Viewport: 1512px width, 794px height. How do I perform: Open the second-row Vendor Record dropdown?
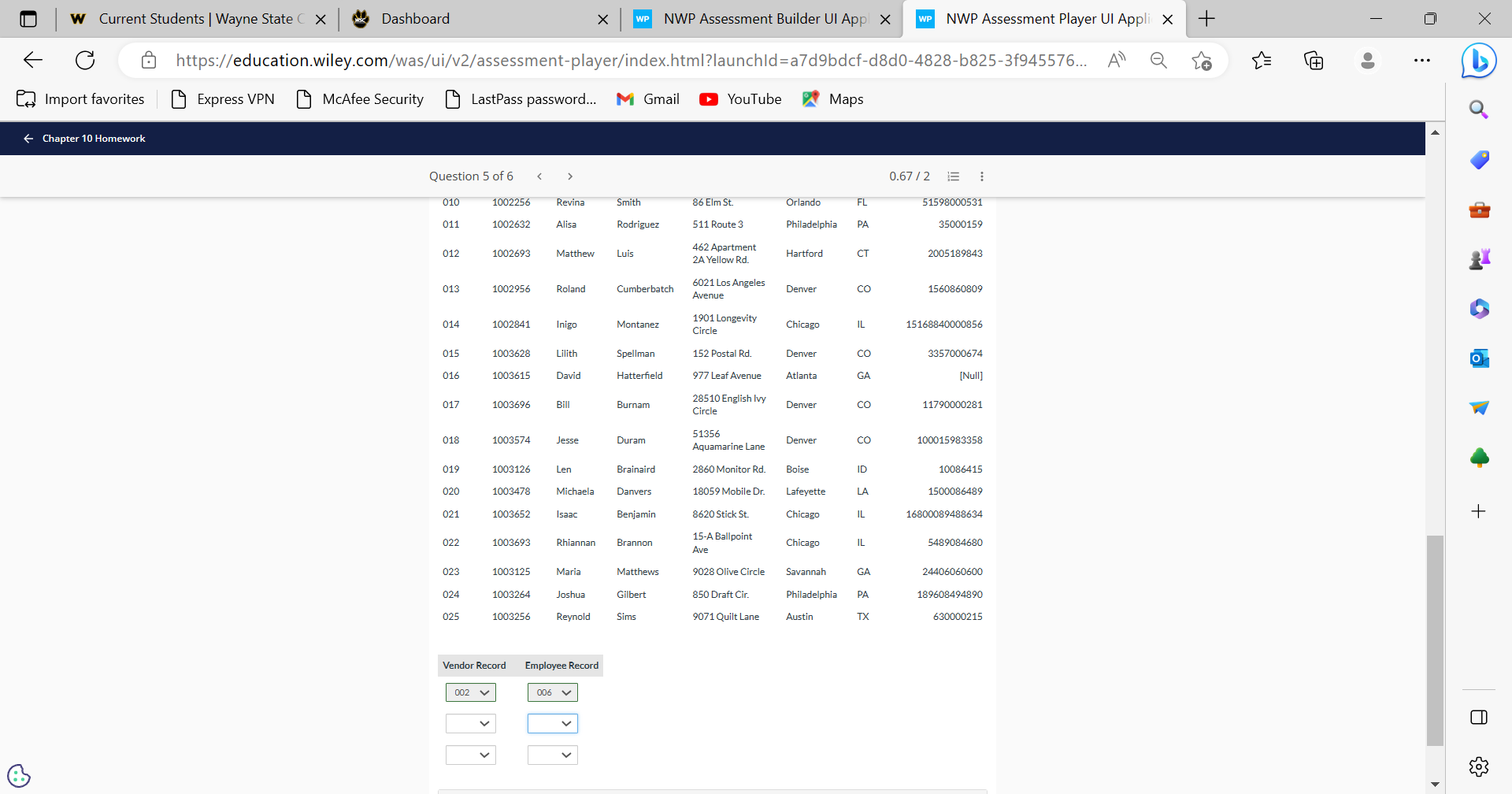(x=471, y=723)
